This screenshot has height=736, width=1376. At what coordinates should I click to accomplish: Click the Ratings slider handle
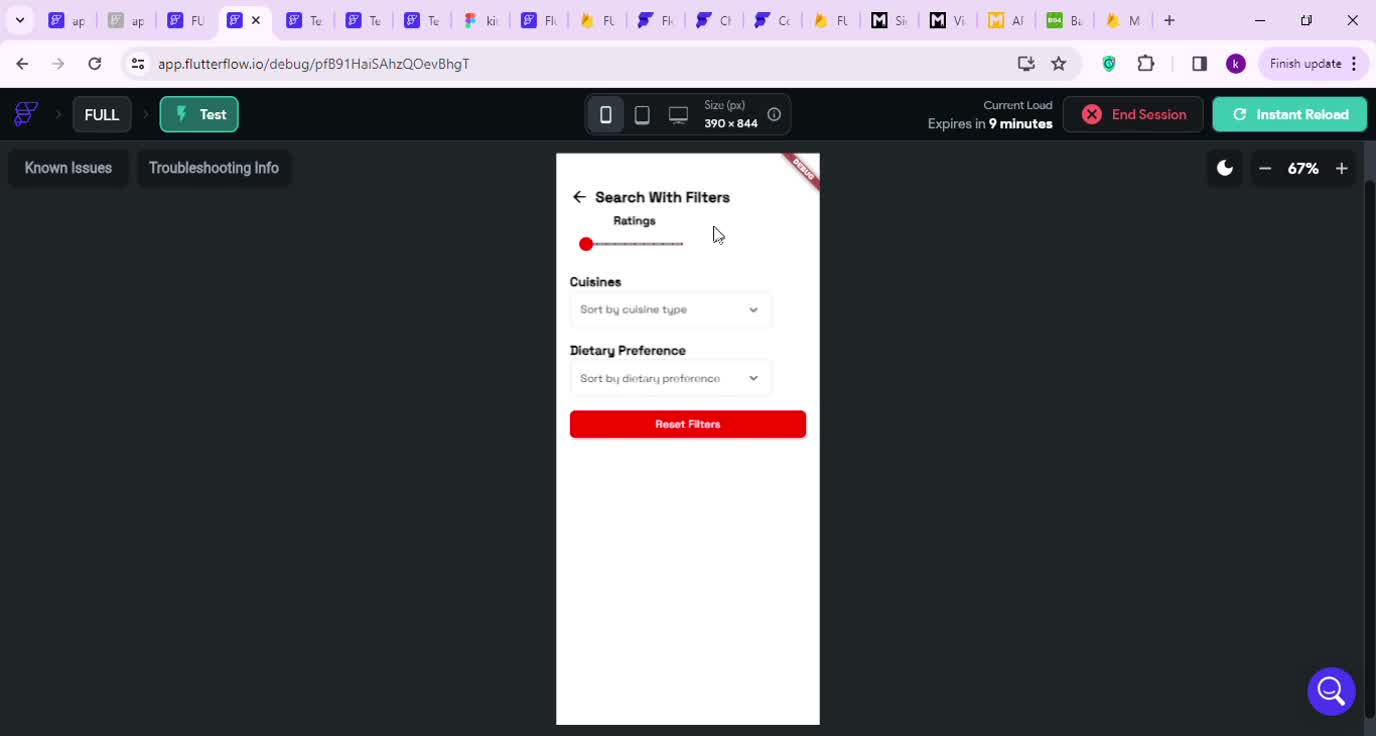click(586, 244)
